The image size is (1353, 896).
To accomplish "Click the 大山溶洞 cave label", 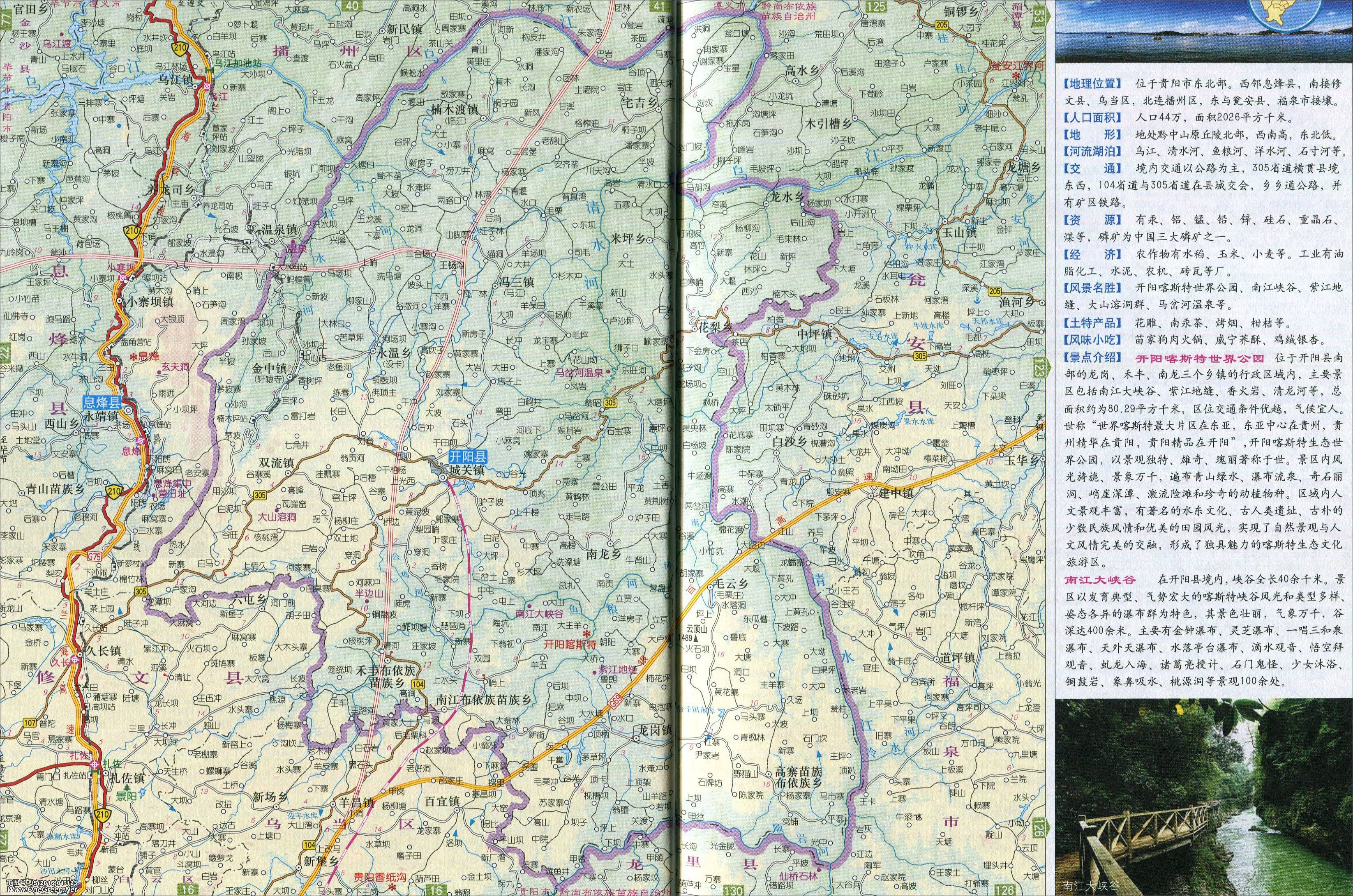I will 277,516.
